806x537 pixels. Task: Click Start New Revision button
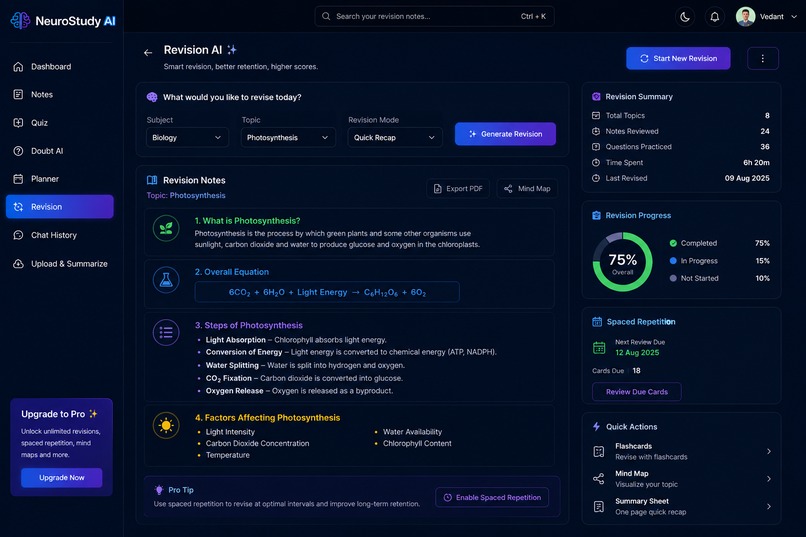678,59
